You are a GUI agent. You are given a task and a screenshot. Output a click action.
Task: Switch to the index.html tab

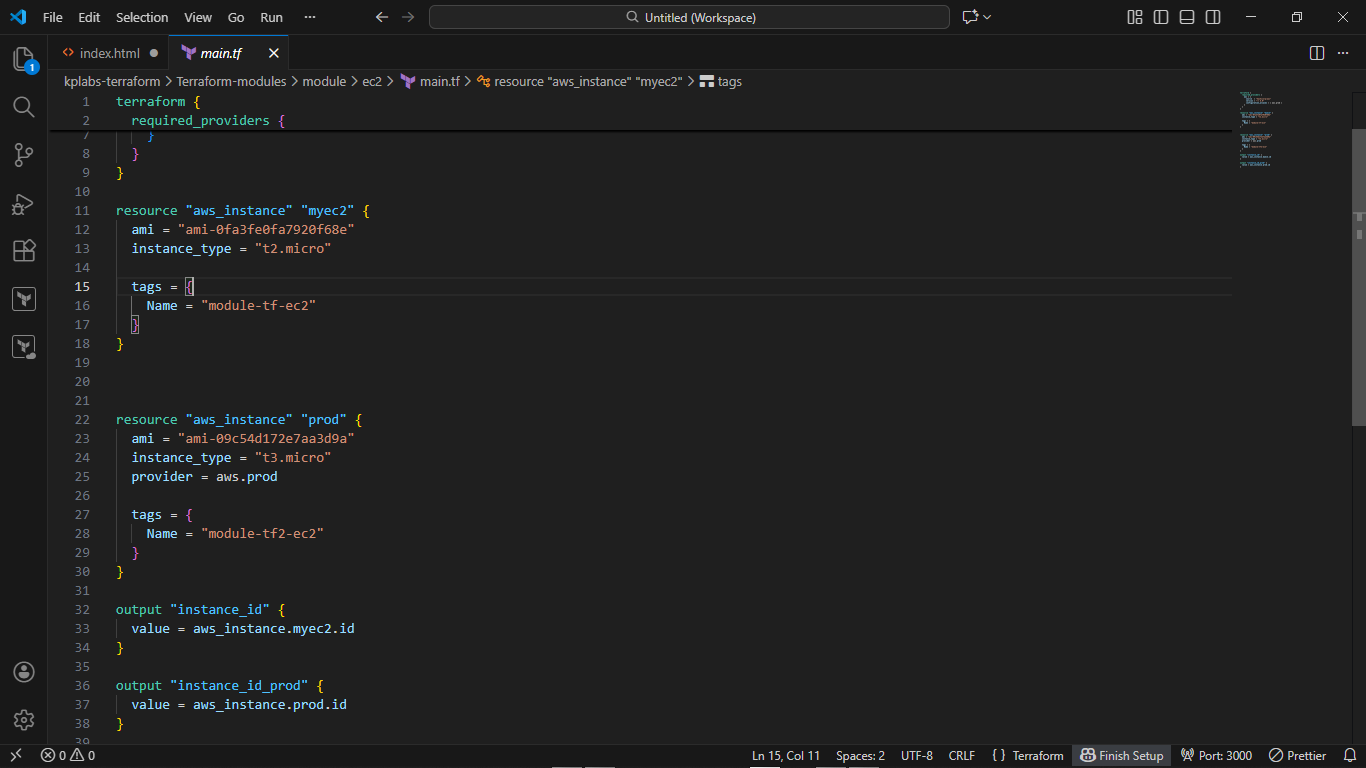click(109, 53)
